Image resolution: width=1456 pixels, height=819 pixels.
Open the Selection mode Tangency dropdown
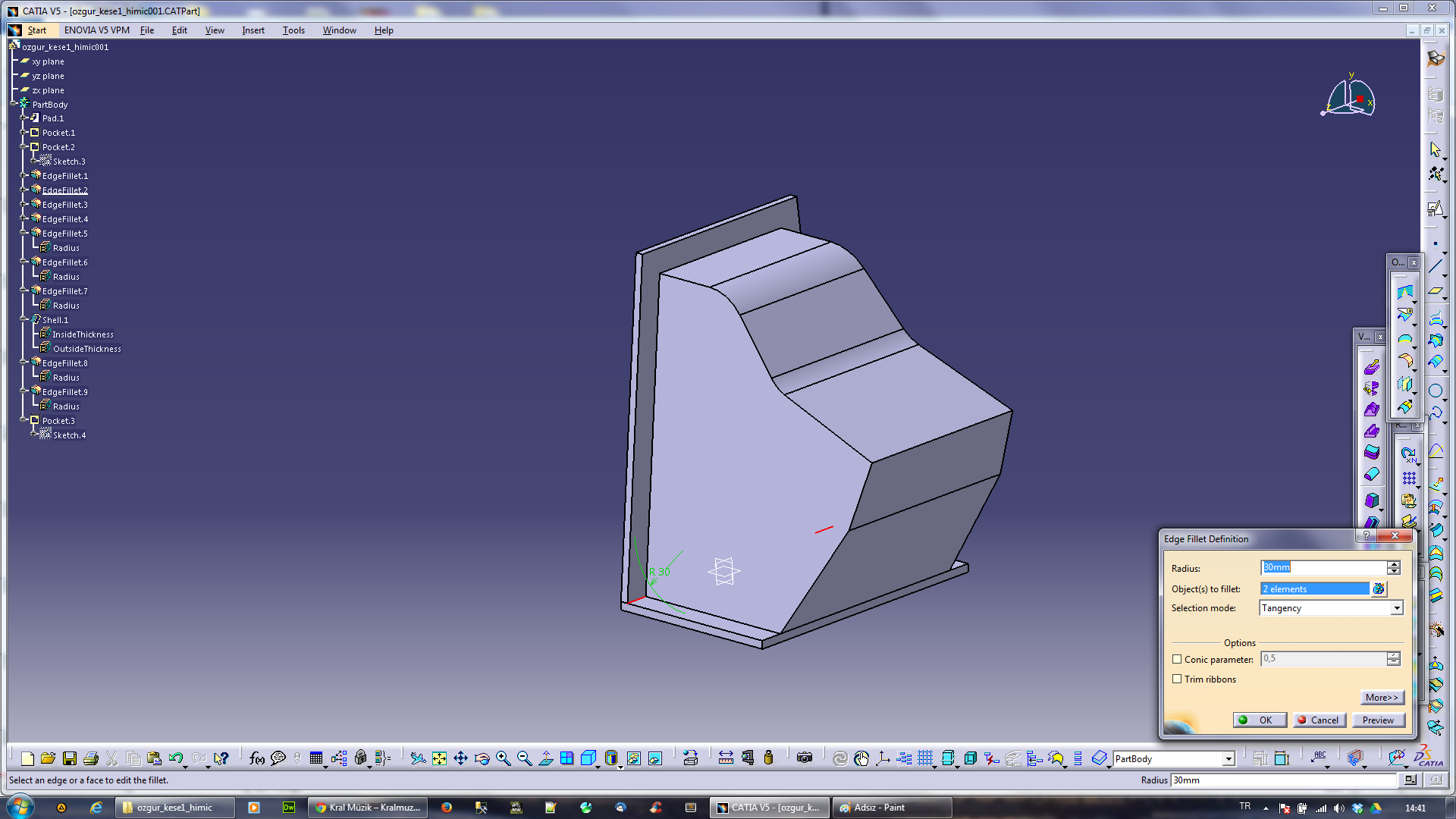click(x=1396, y=608)
